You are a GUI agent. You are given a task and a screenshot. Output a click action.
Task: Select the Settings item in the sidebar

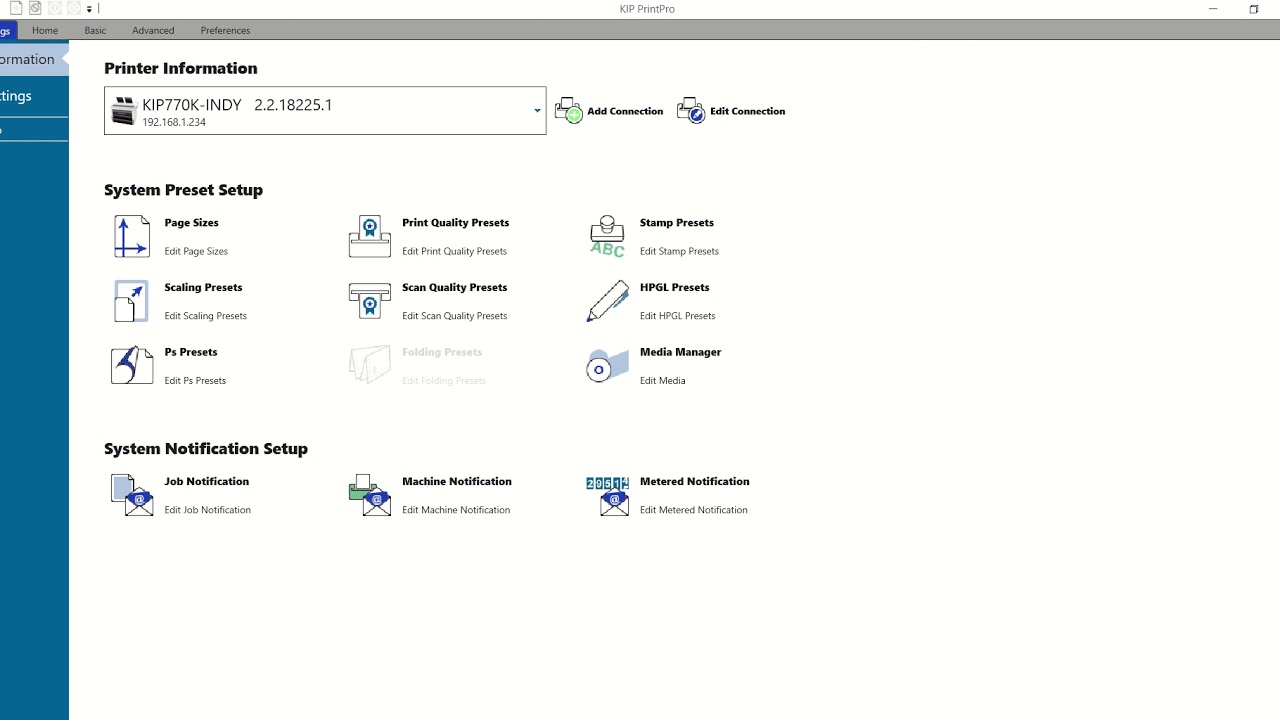[x=34, y=96]
